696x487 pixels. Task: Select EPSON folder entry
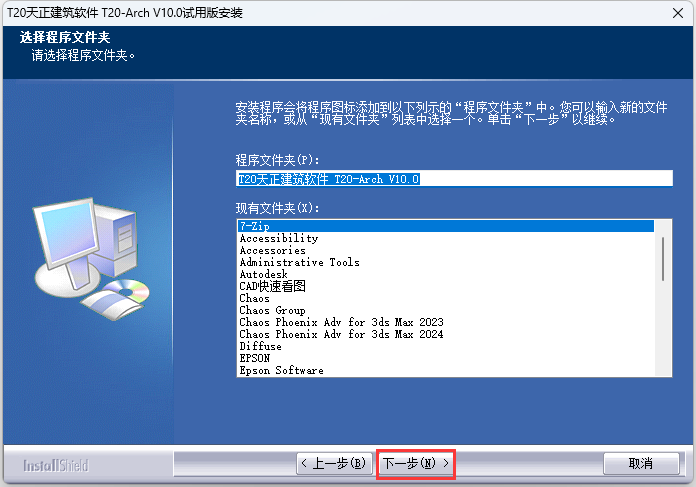[x=446, y=358]
